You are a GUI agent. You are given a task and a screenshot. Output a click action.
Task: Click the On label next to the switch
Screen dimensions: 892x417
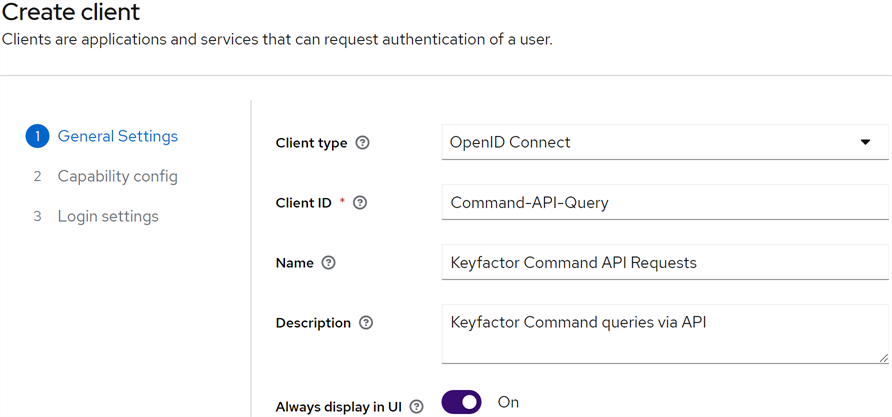[508, 402]
